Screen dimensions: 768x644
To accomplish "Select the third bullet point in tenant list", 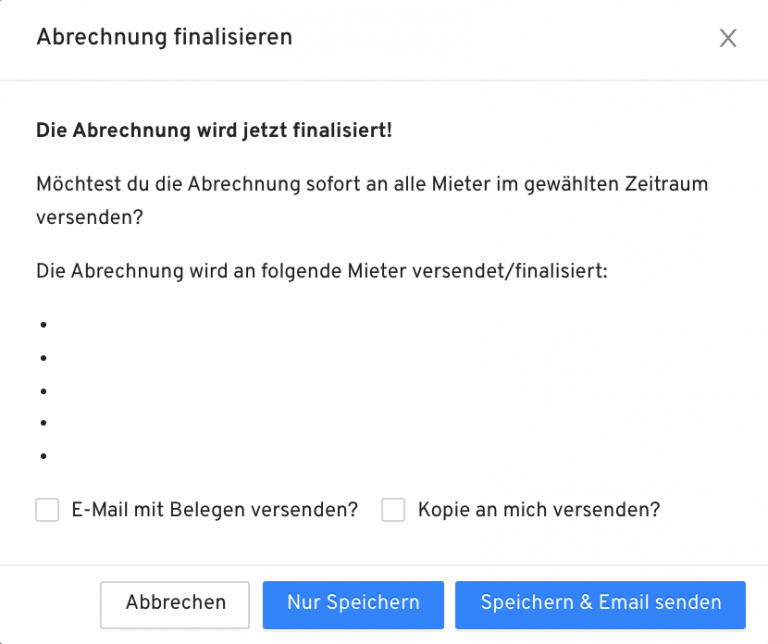I will click(x=44, y=390).
